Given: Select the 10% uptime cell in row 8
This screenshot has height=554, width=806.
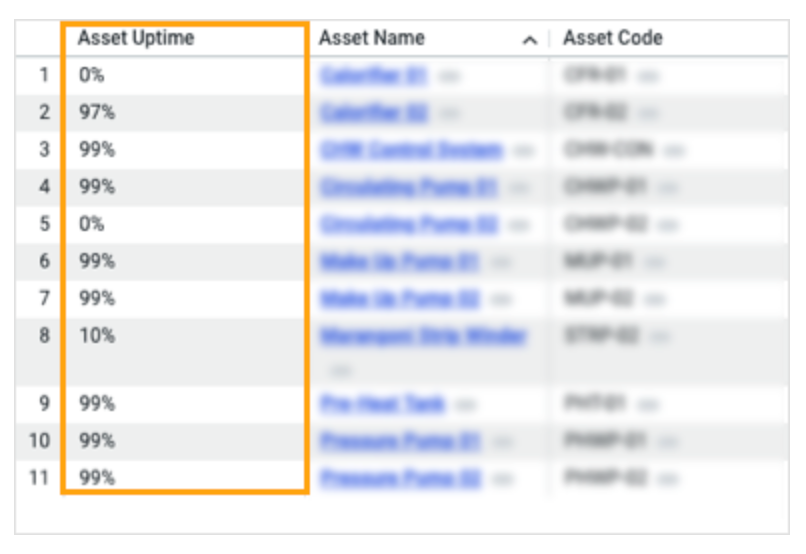Looking at the screenshot, I should [97, 336].
